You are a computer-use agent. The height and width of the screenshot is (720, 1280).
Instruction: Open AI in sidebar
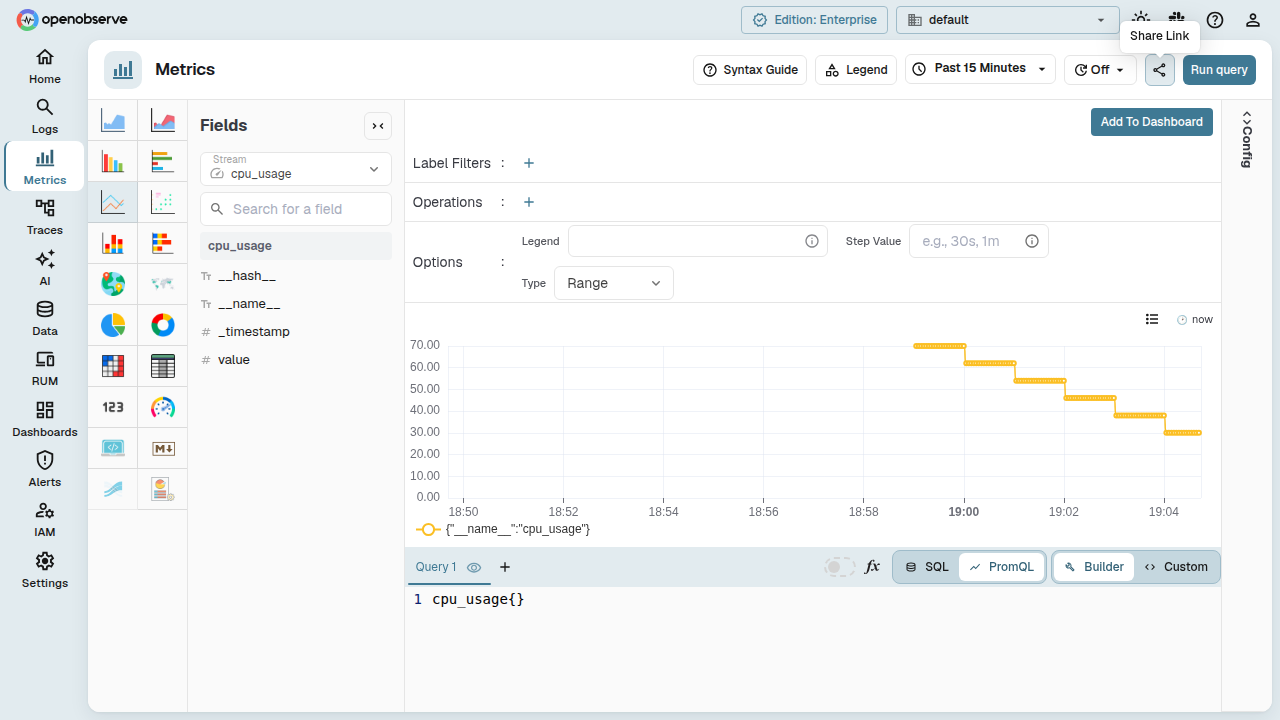[45, 268]
